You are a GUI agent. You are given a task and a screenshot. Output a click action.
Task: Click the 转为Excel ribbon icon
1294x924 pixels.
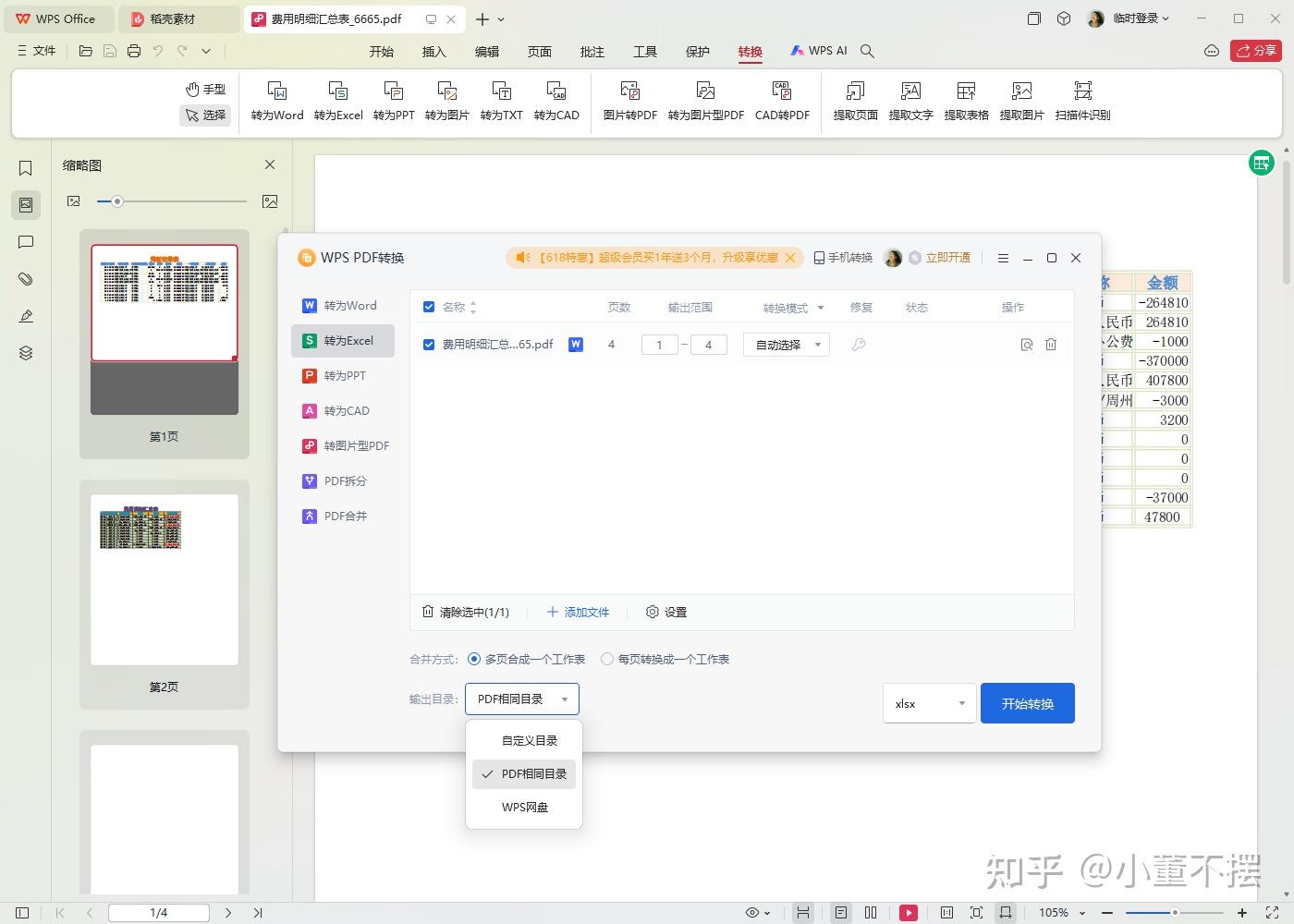pos(338,101)
